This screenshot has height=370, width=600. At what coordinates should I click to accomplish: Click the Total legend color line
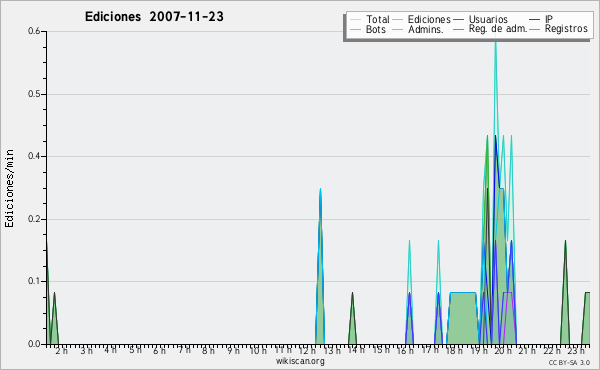(355, 20)
